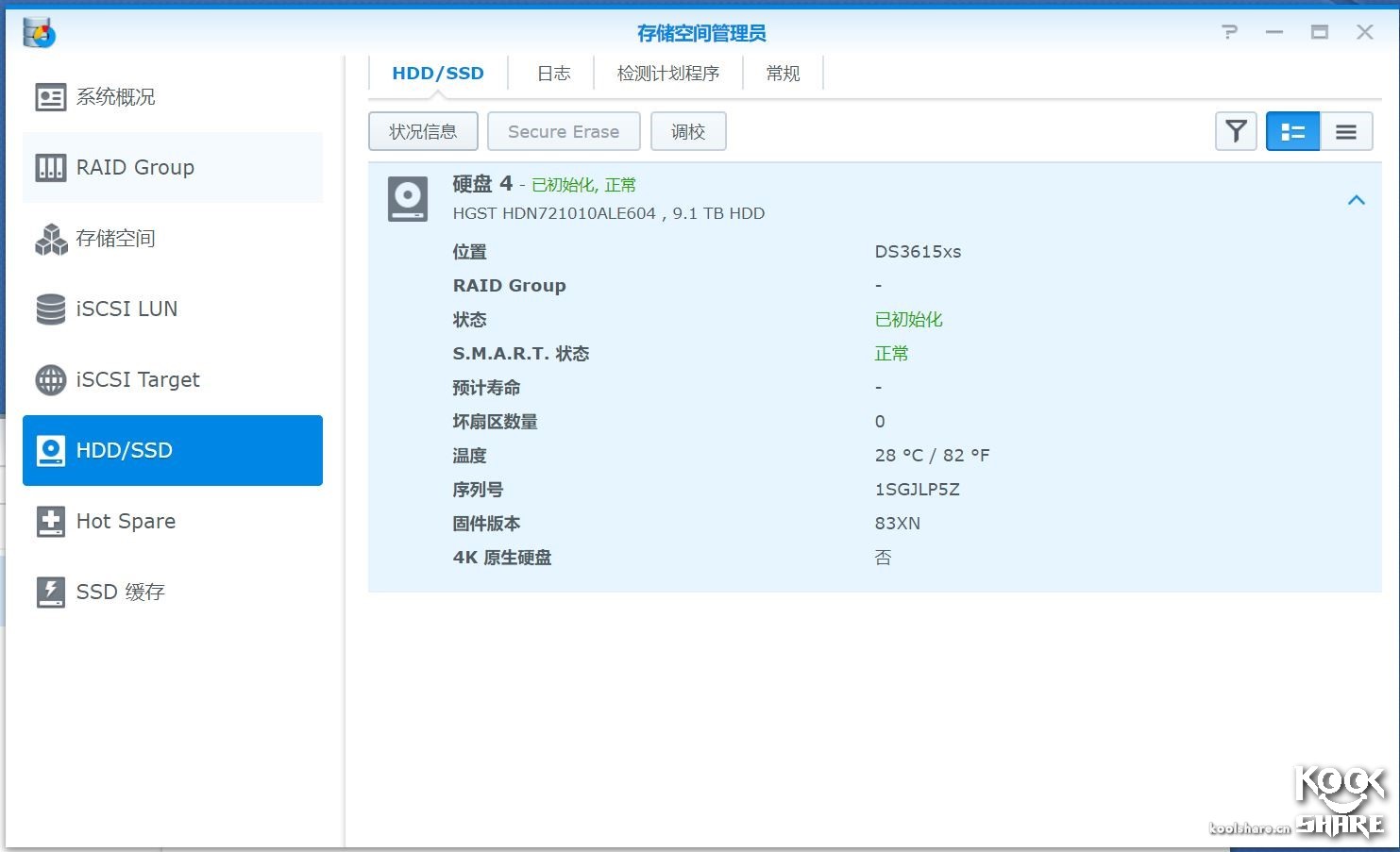
Task: Switch to compact list view mode
Action: [1346, 131]
